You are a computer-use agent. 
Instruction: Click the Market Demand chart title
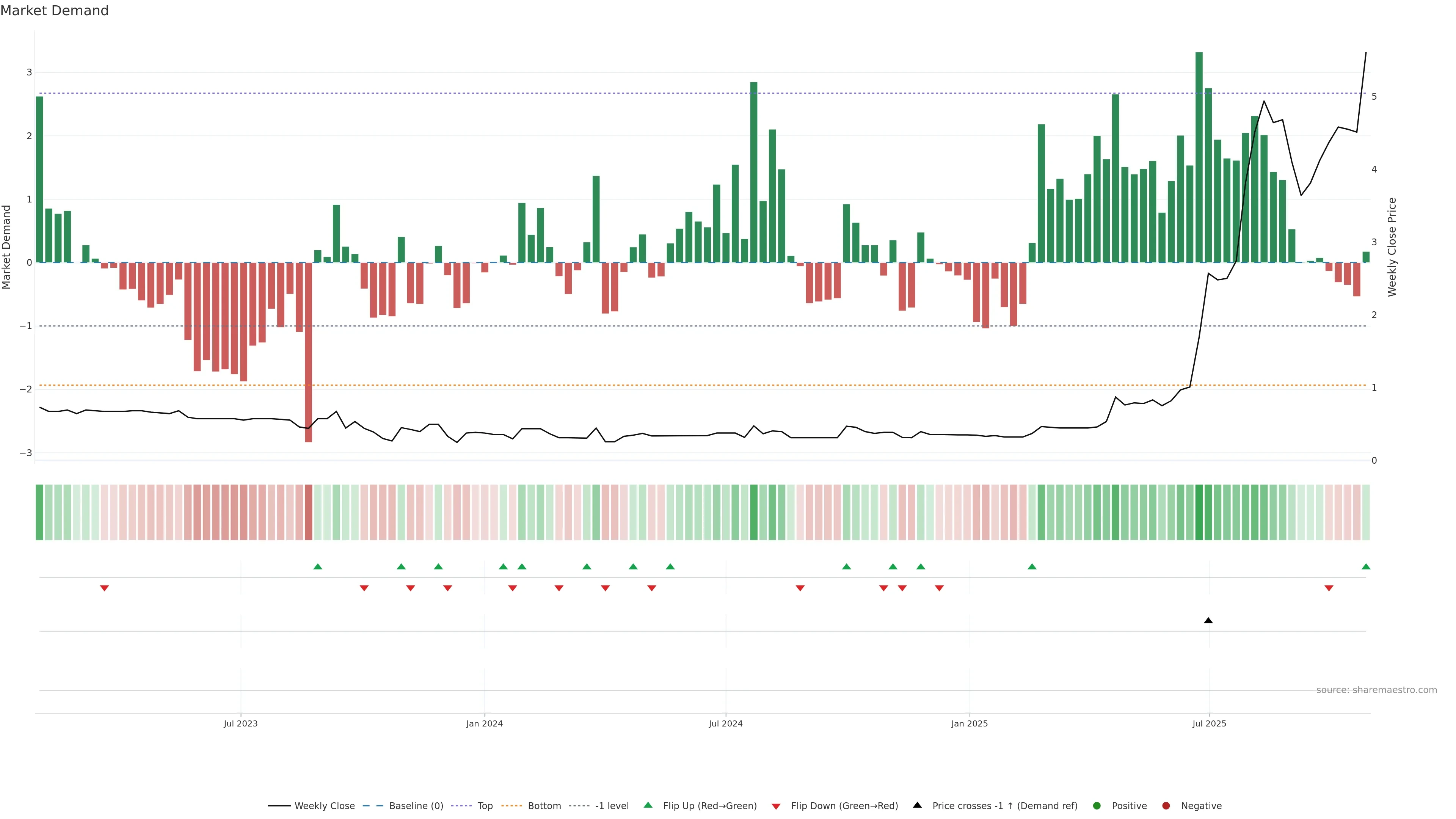tap(54, 11)
